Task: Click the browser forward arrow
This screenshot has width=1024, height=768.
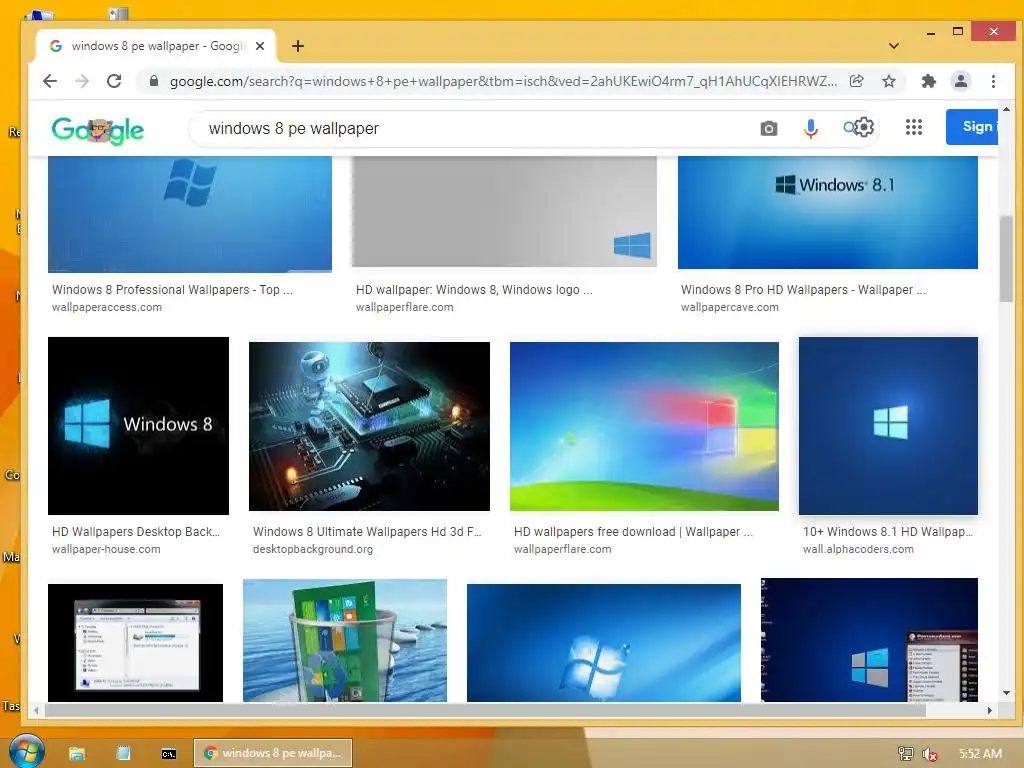Action: pyautogui.click(x=82, y=81)
